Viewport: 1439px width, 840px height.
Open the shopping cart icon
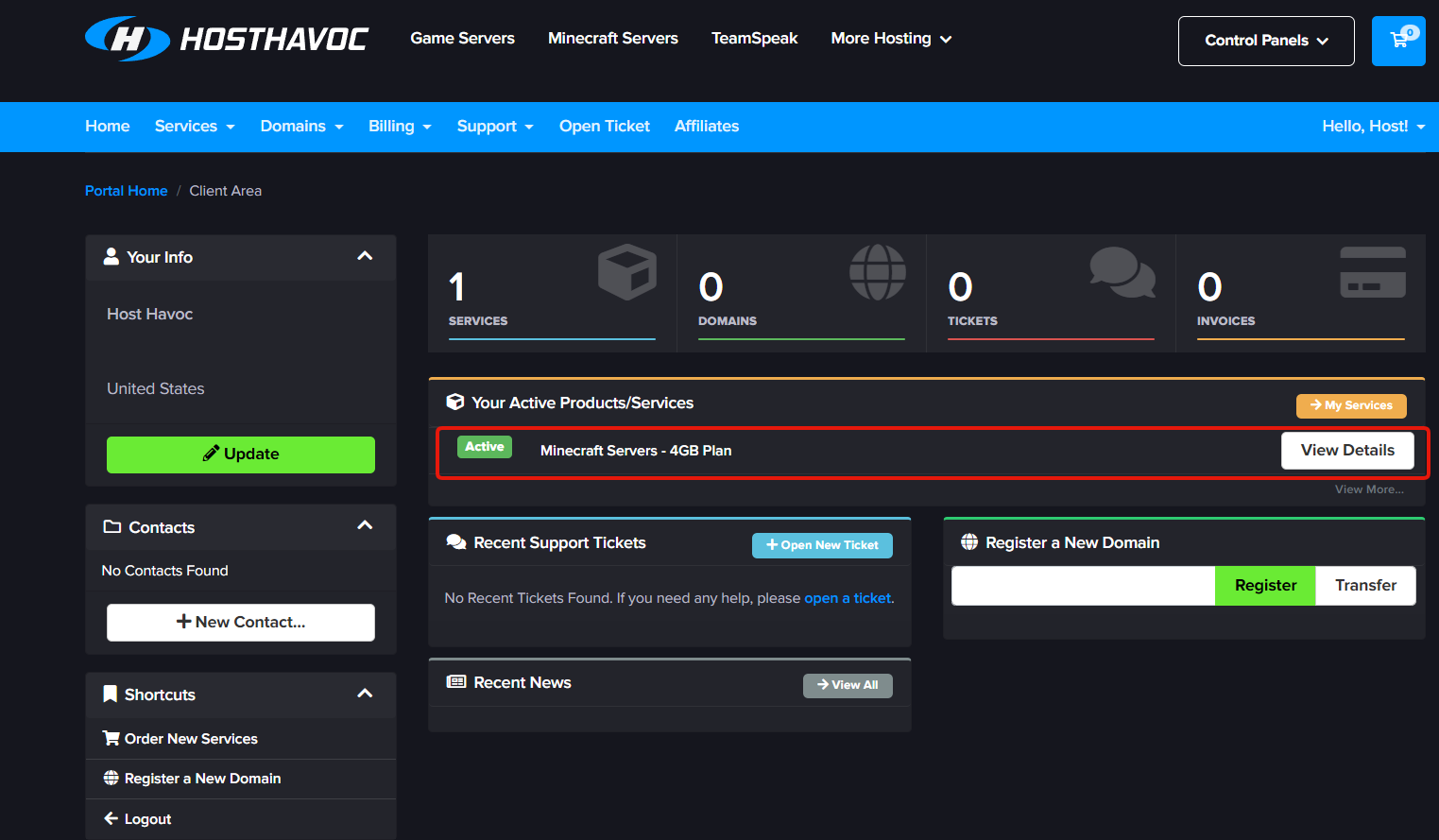(1398, 41)
